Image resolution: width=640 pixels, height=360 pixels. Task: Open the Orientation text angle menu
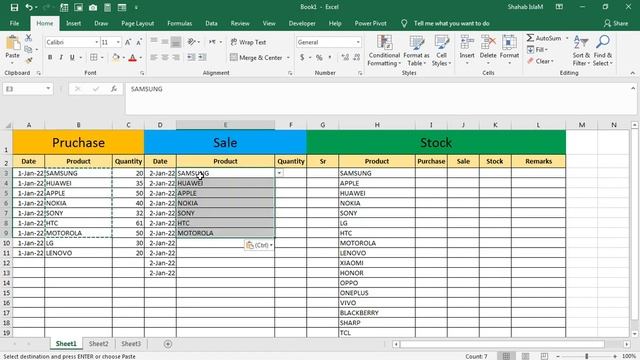(193, 42)
